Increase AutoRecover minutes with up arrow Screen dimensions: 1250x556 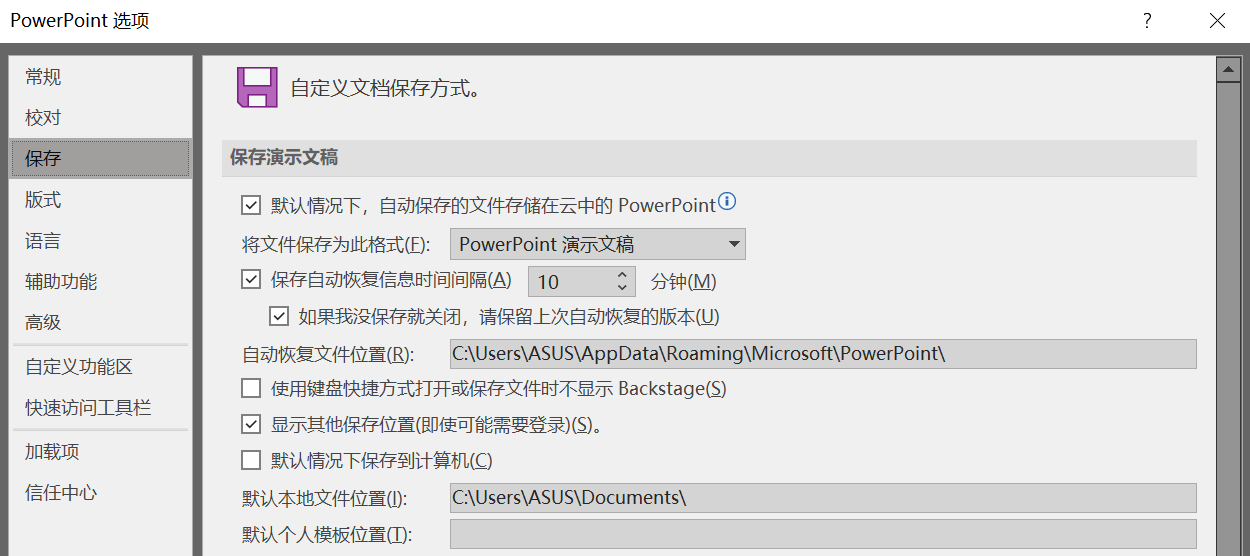click(x=622, y=275)
